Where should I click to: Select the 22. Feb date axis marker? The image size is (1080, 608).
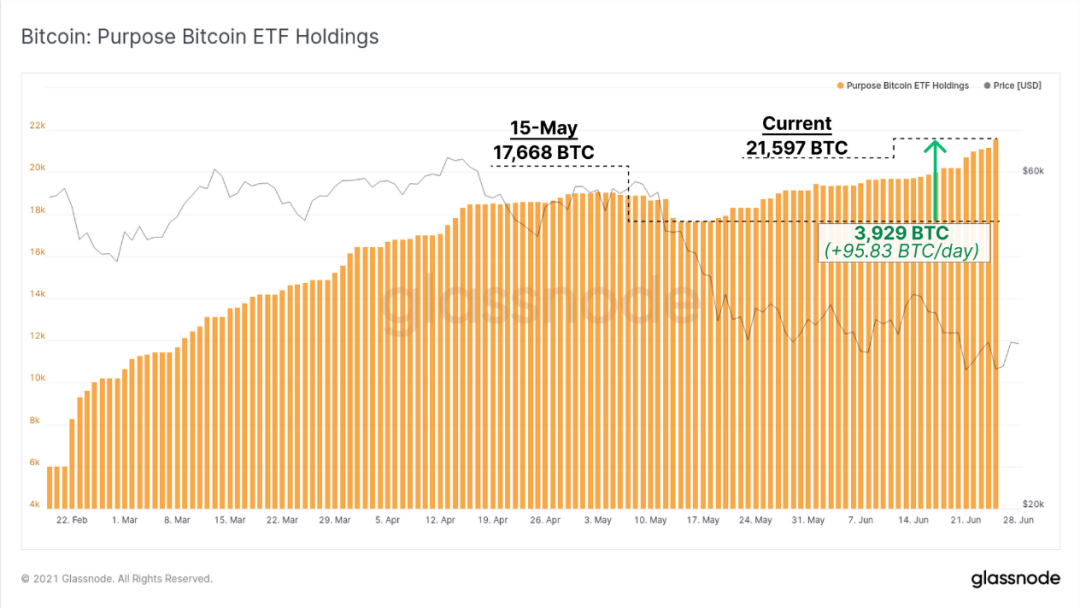point(72,520)
